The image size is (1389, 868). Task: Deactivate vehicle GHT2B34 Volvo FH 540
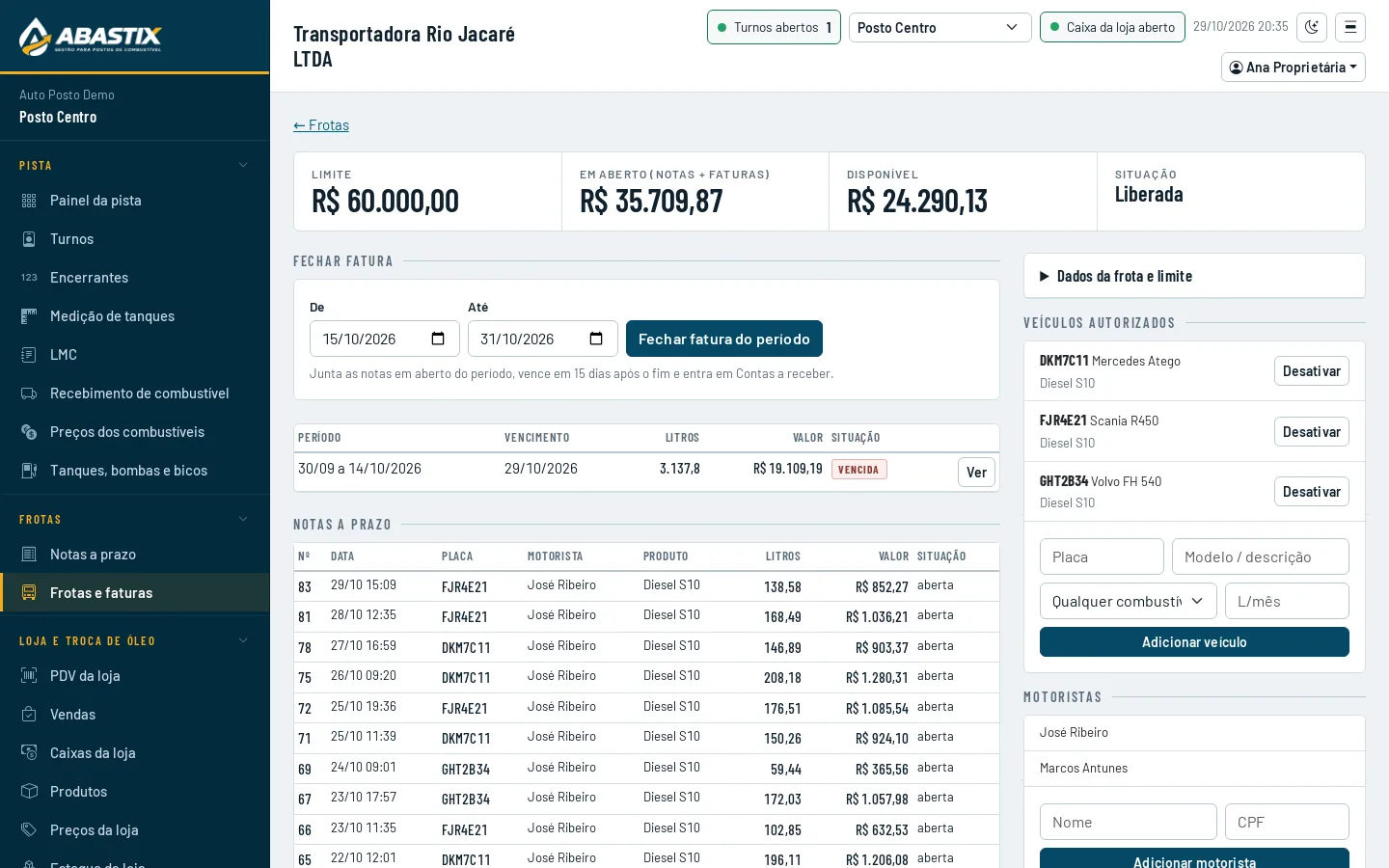1312,492
